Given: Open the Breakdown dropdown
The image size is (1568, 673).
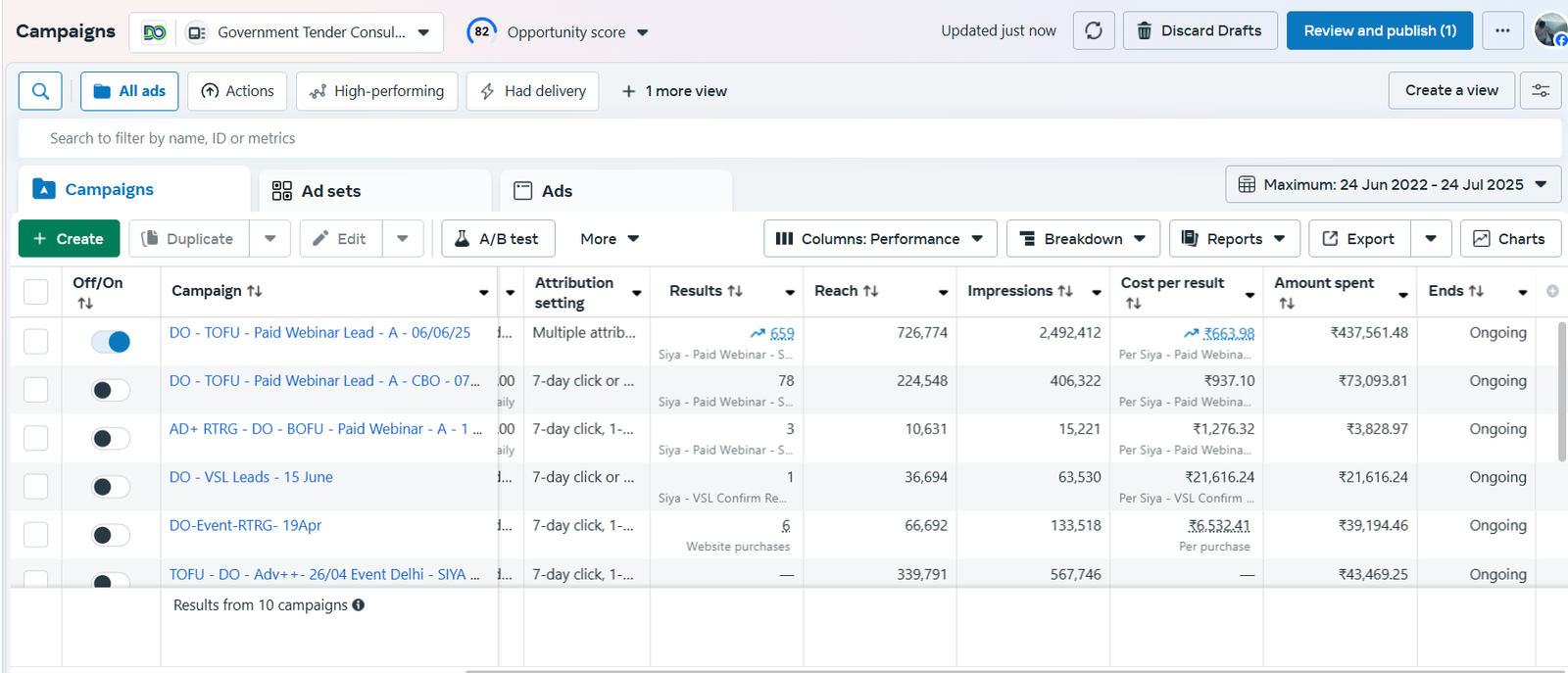Looking at the screenshot, I should pyautogui.click(x=1082, y=239).
